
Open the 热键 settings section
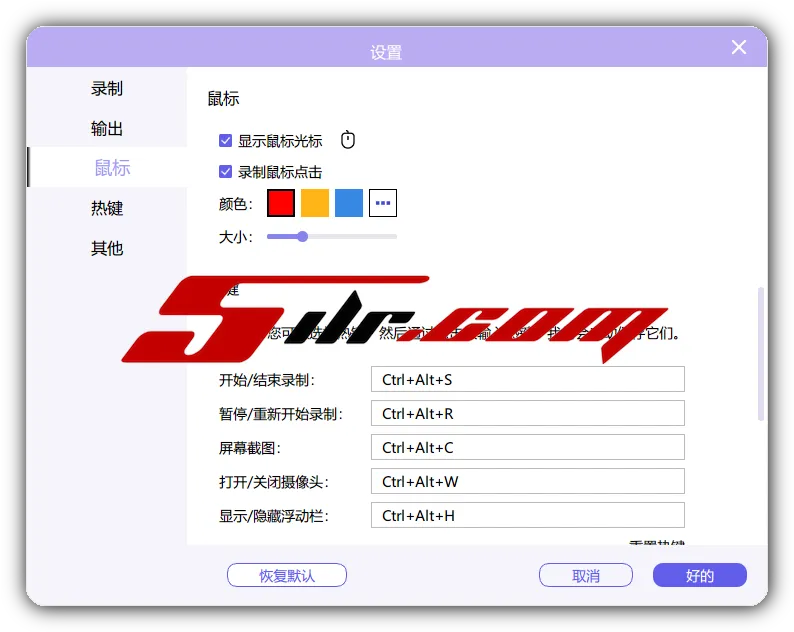pos(107,208)
